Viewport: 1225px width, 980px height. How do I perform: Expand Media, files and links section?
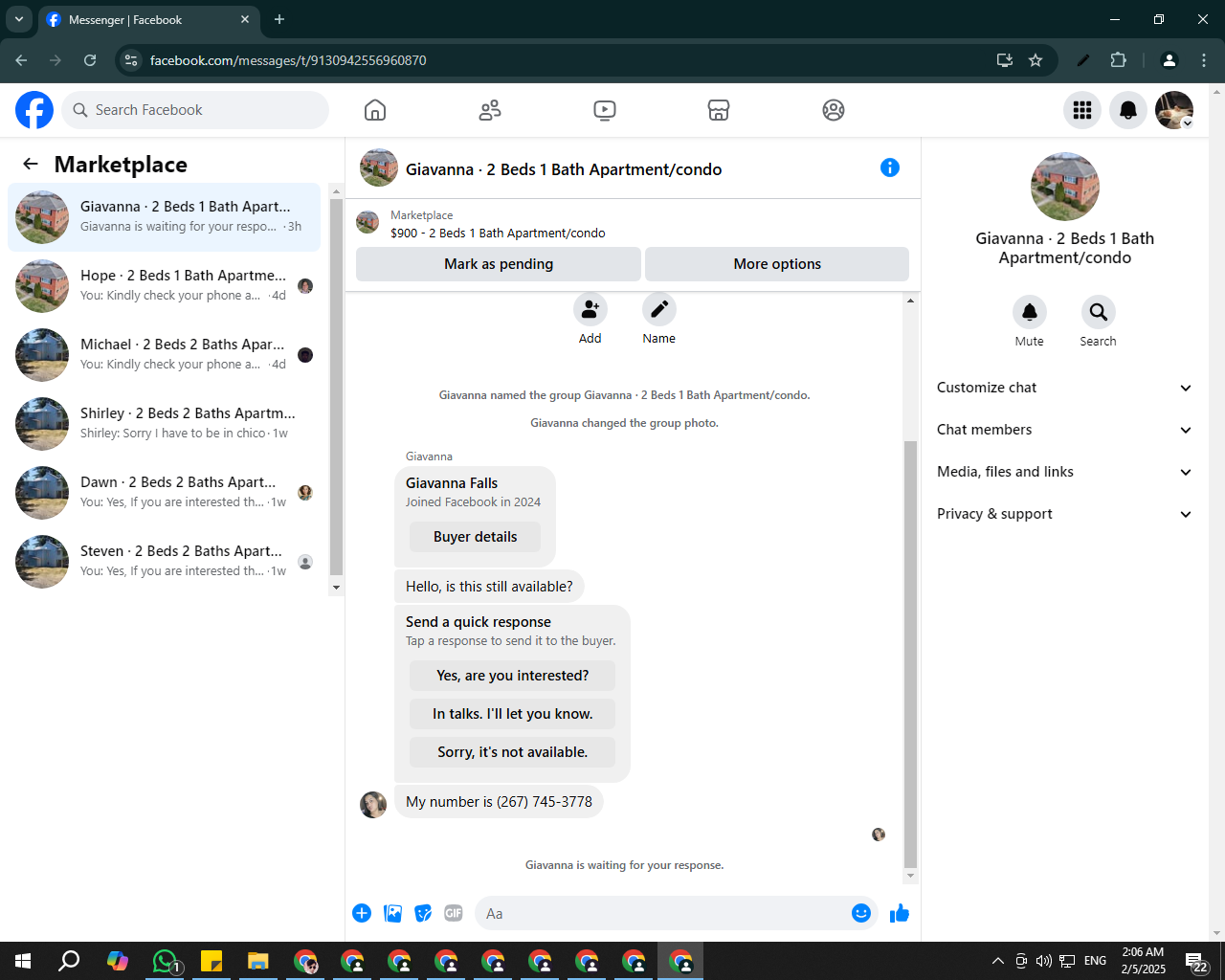(1065, 472)
